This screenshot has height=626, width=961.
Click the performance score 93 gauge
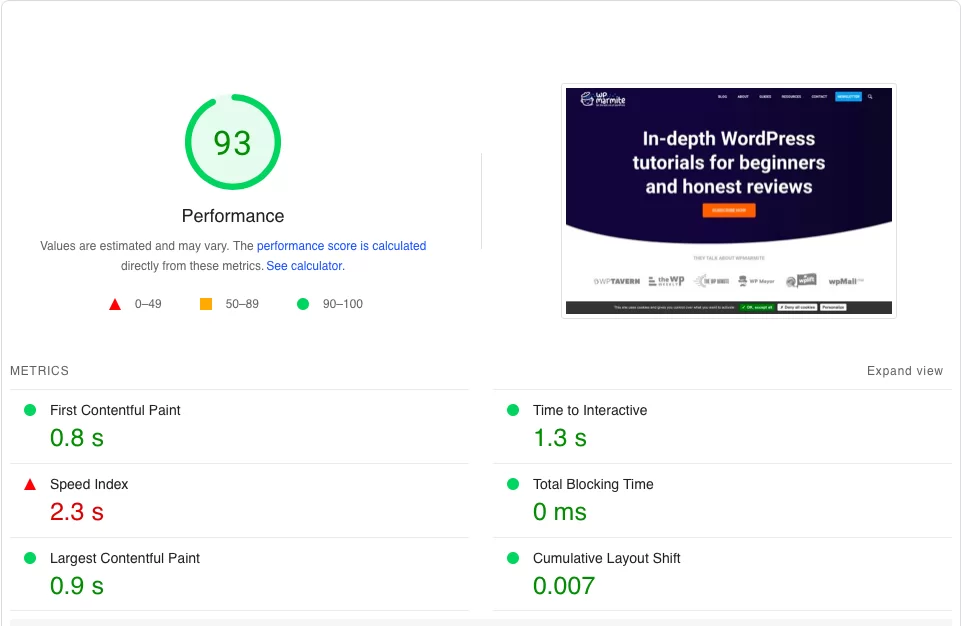[x=233, y=142]
